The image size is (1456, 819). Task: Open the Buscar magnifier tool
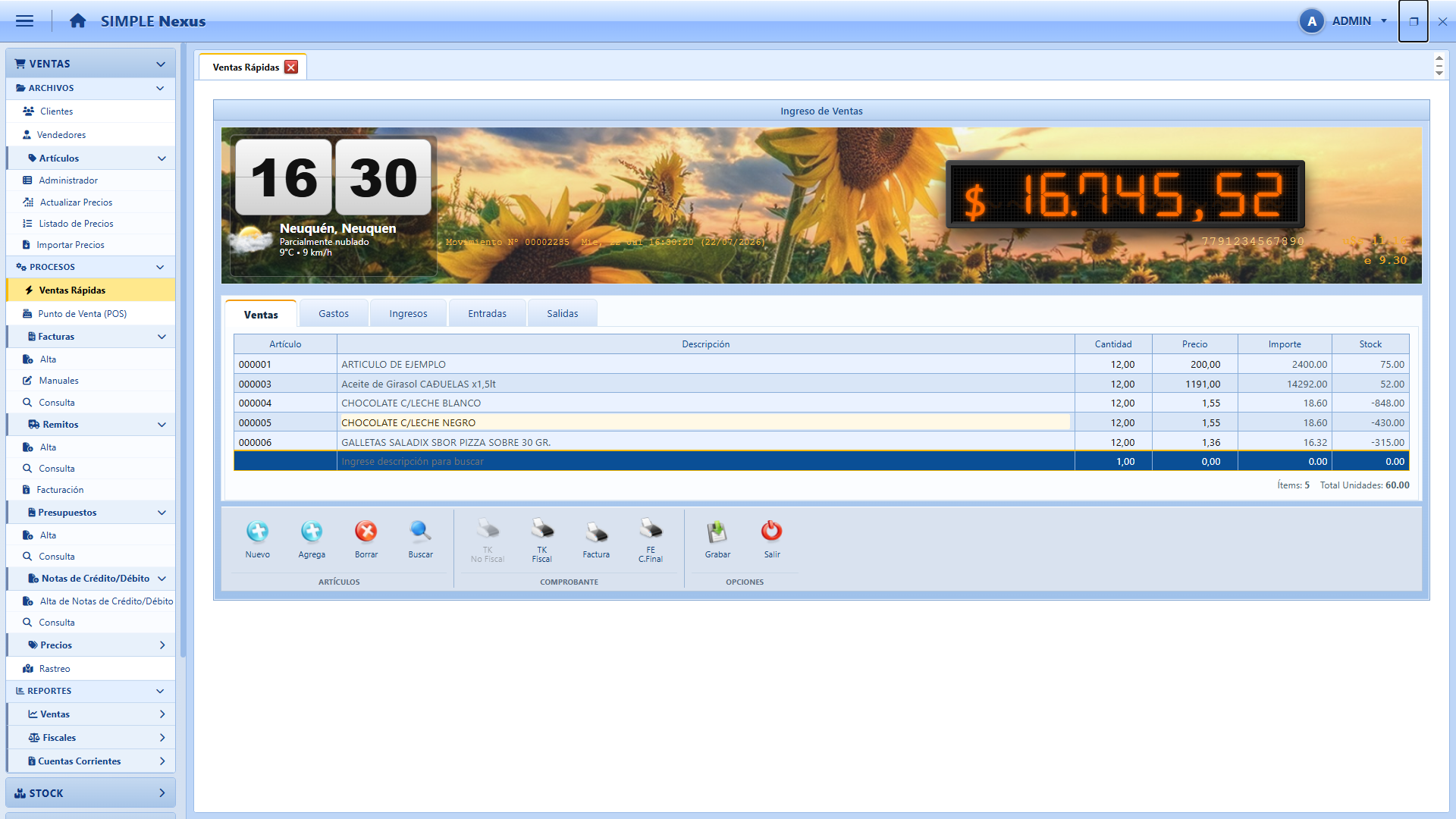pos(421,532)
